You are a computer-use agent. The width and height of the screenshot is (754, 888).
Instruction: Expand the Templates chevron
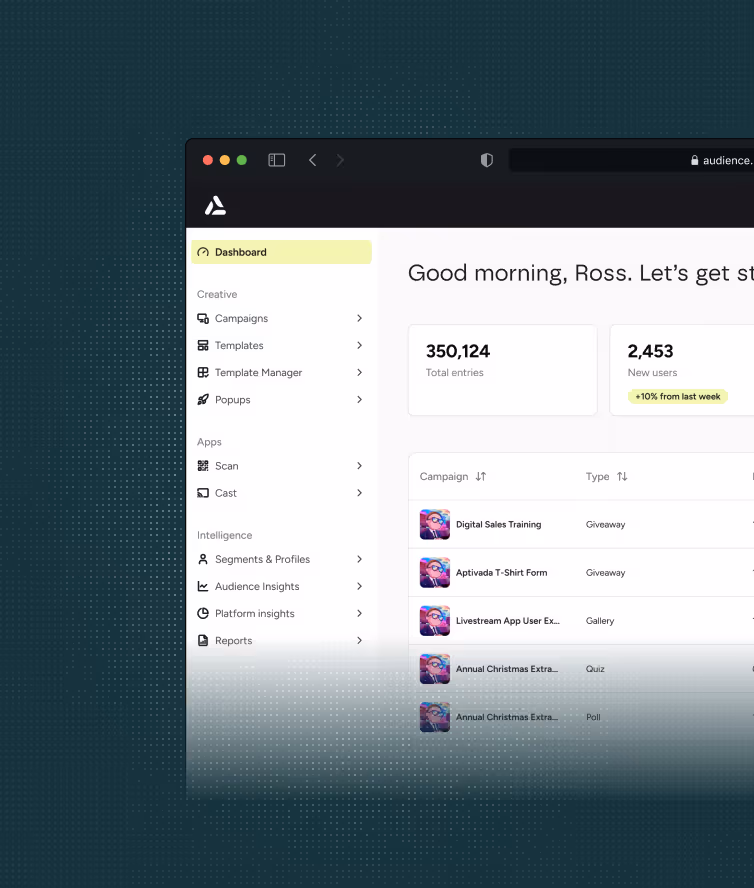[360, 345]
